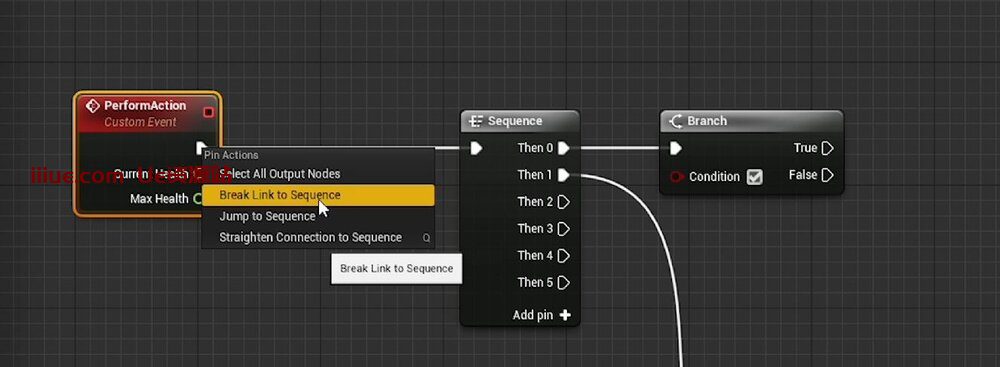Click the Then 4 output pin

coord(563,255)
